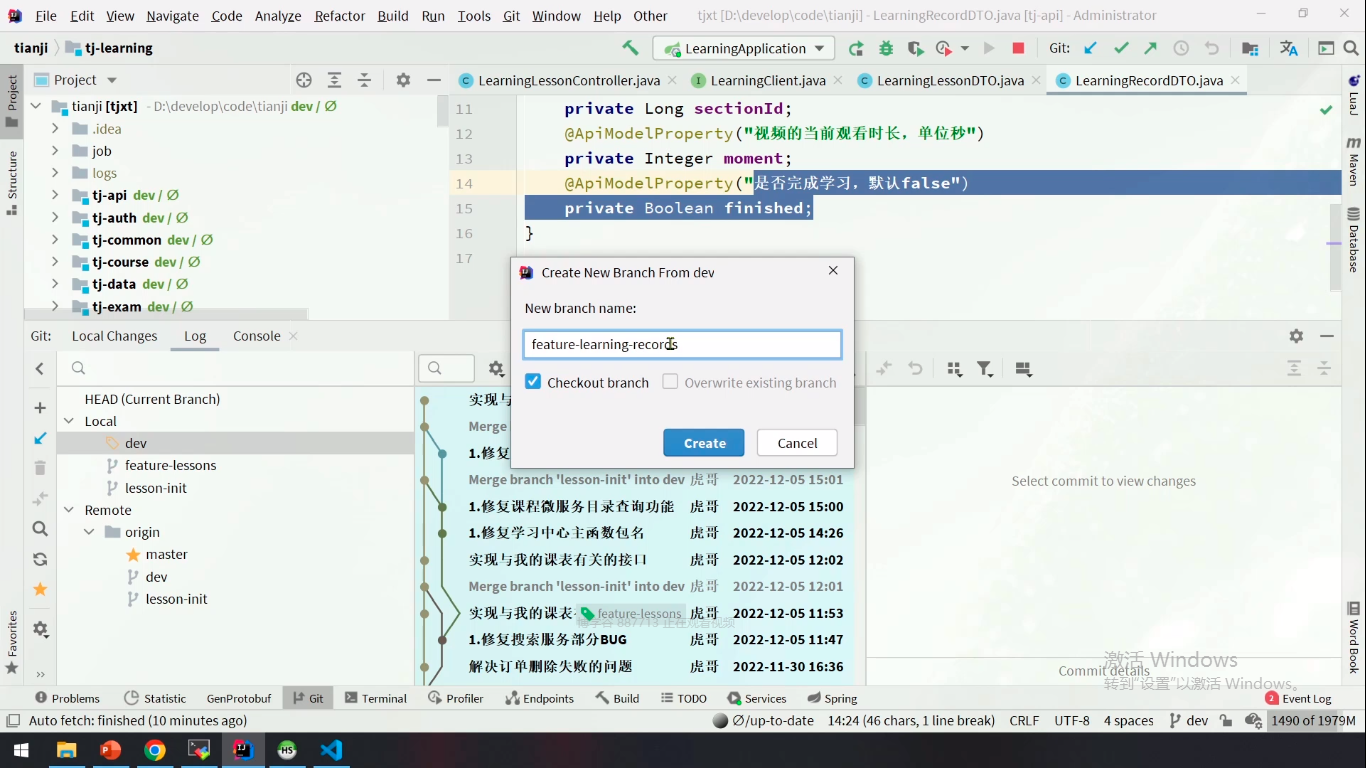Open the Terminal tool window
Screen dimensions: 1366x768
375,698
